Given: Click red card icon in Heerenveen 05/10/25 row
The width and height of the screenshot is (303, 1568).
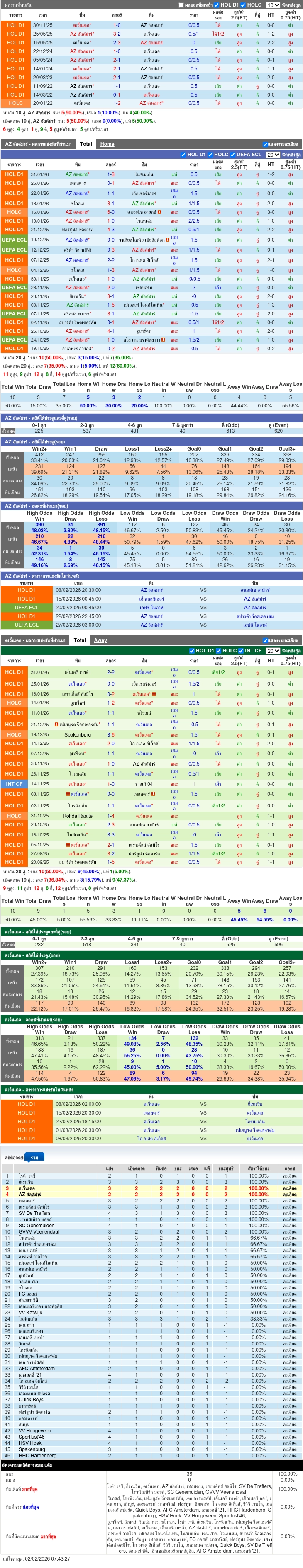Looking at the screenshot, I should point(69,845).
